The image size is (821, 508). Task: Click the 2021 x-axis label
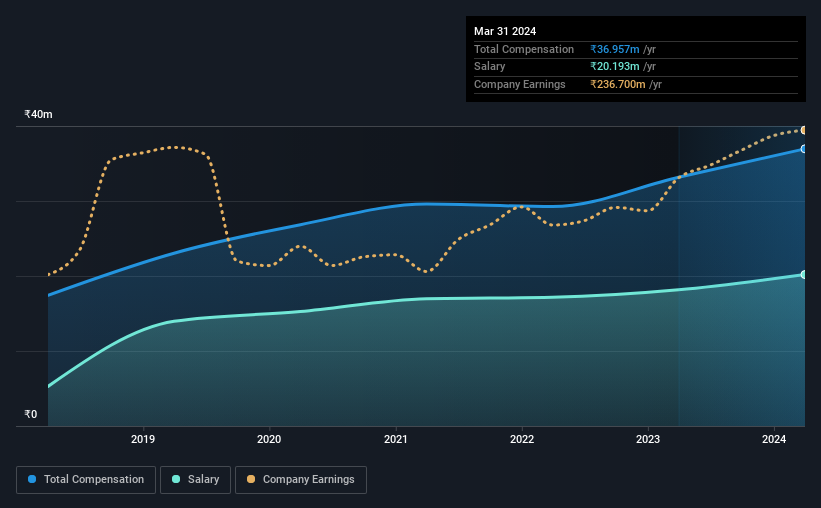tap(395, 439)
